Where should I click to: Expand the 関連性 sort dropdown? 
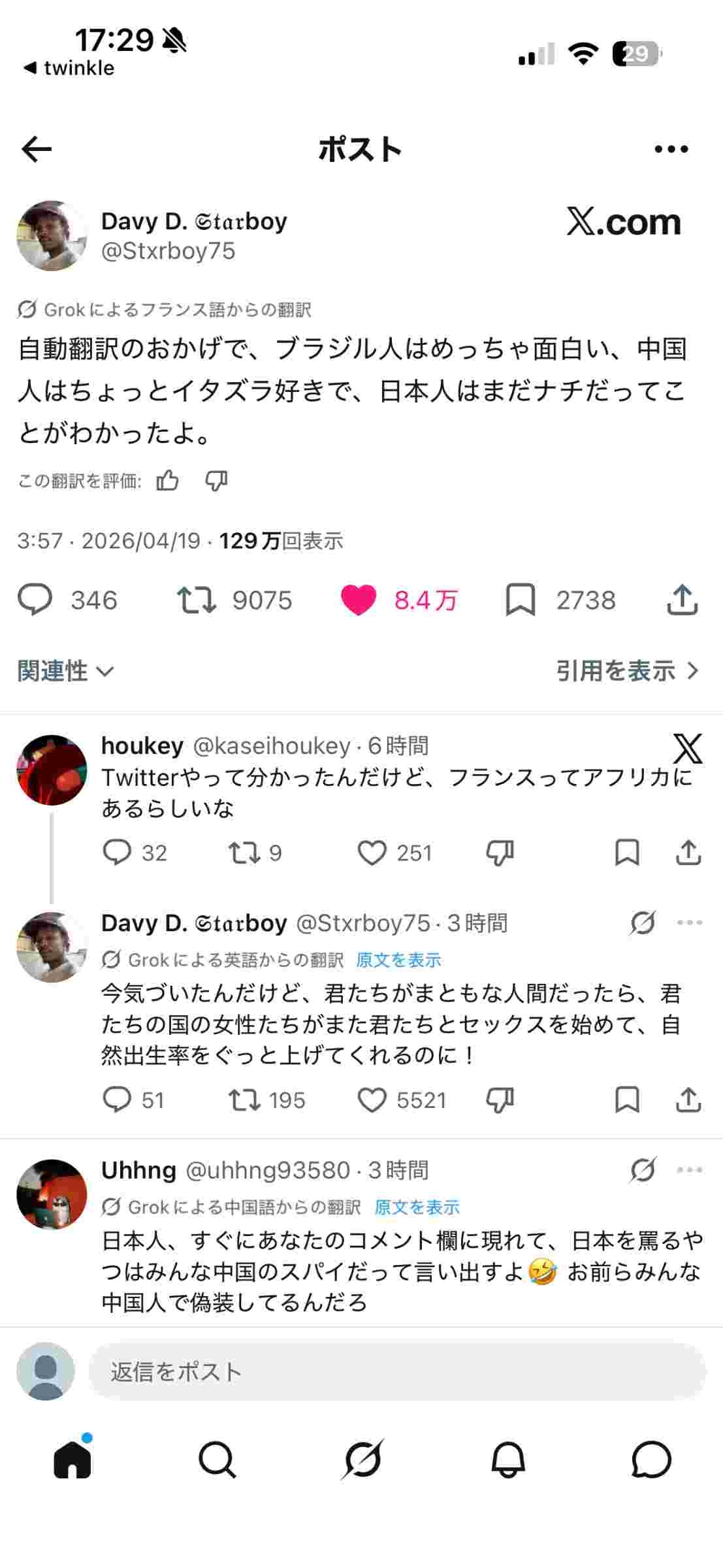click(65, 671)
